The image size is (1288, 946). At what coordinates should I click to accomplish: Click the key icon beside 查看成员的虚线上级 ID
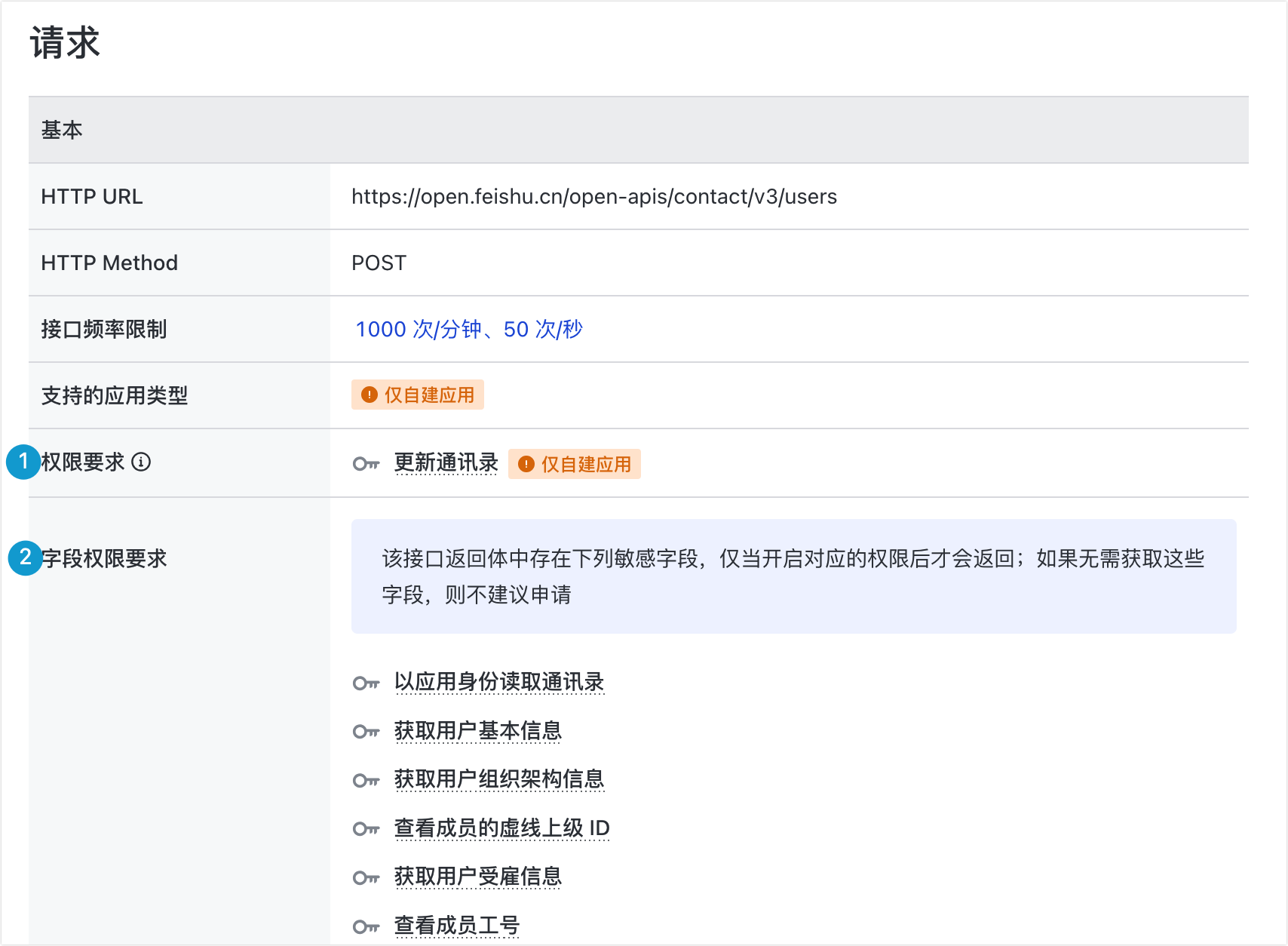(366, 829)
